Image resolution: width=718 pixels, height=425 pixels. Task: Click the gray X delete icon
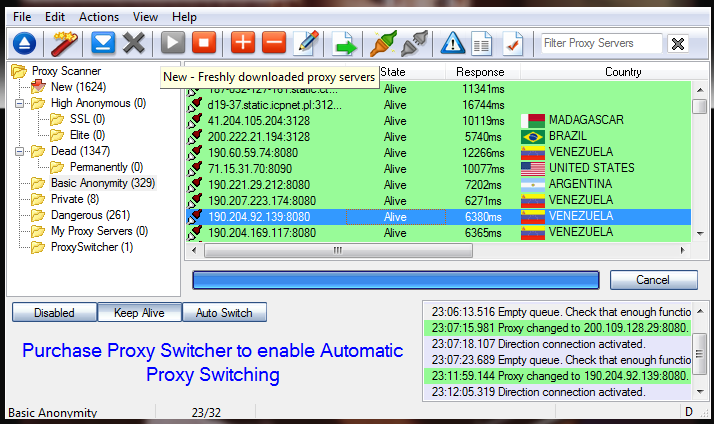tap(134, 44)
